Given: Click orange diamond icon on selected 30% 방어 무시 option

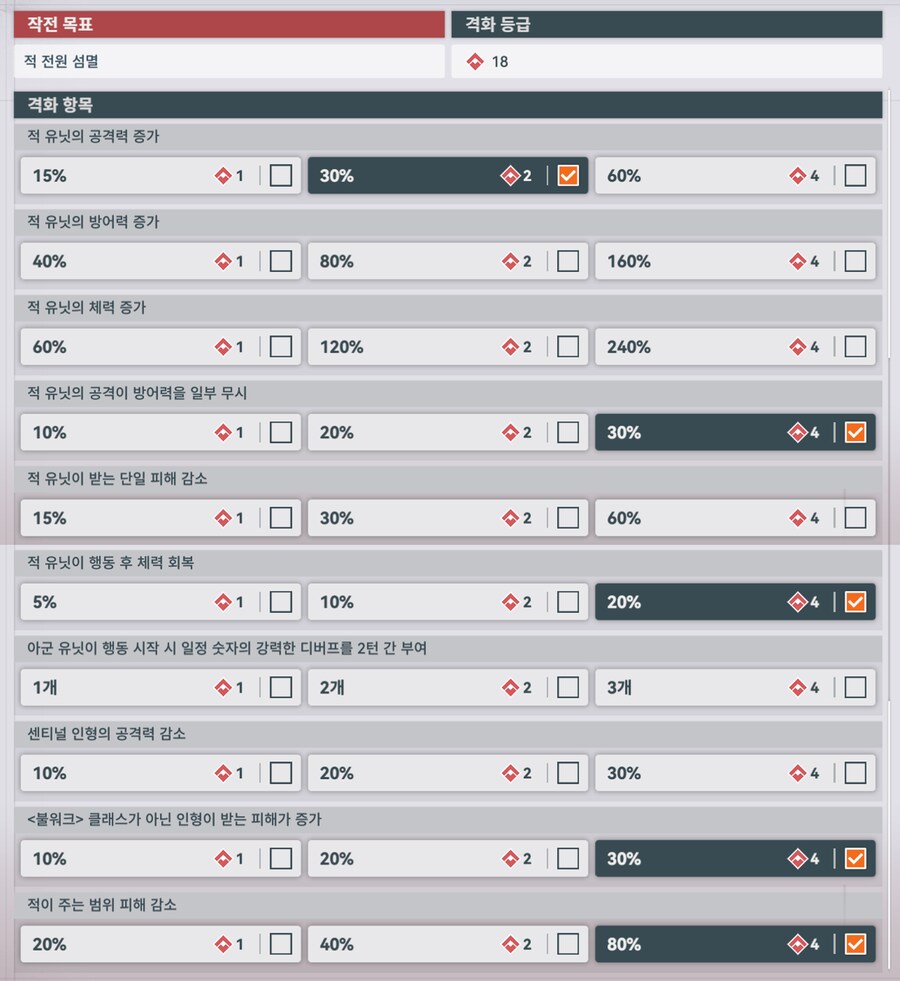Looking at the screenshot, I should (x=797, y=433).
